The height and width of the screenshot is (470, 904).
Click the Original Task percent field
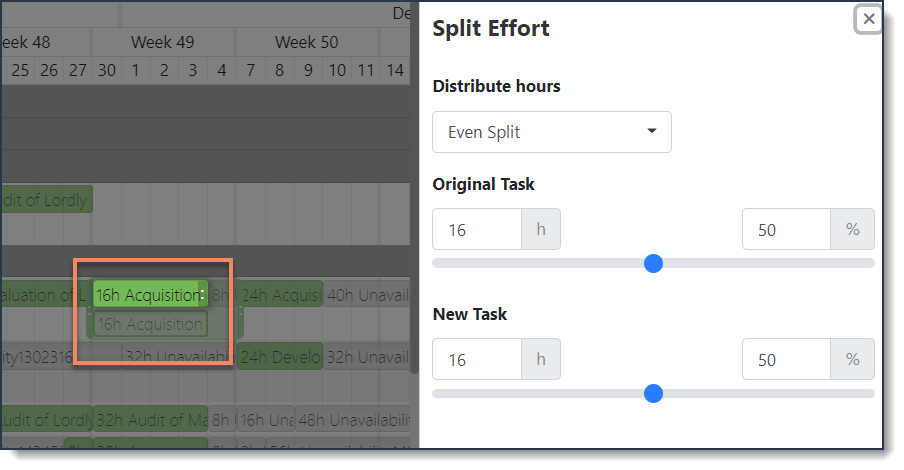[786, 230]
